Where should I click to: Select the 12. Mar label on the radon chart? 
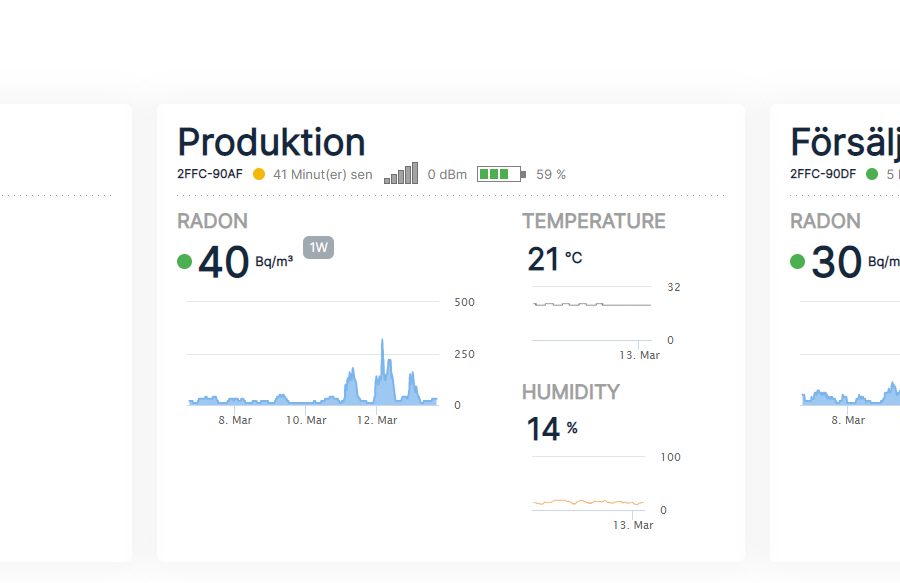coord(378,420)
